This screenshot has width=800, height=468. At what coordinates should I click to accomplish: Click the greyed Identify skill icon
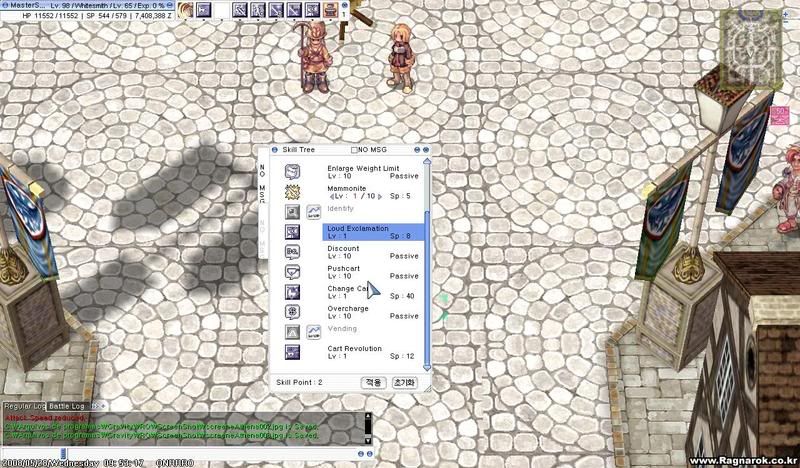coord(292,212)
